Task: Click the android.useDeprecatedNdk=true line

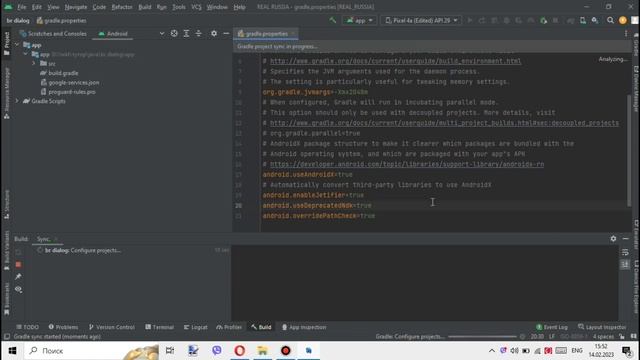Action: [x=317, y=205]
